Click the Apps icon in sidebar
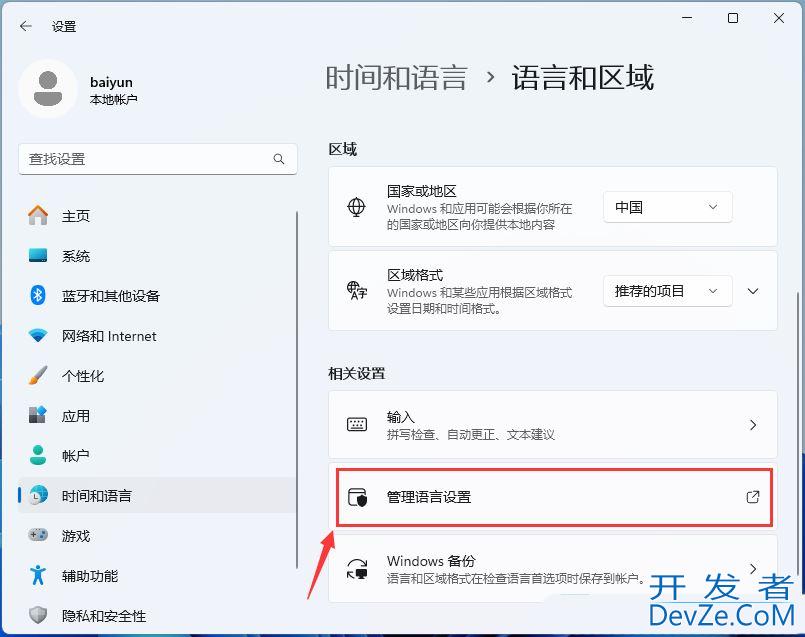This screenshot has width=805, height=637. pos(38,415)
